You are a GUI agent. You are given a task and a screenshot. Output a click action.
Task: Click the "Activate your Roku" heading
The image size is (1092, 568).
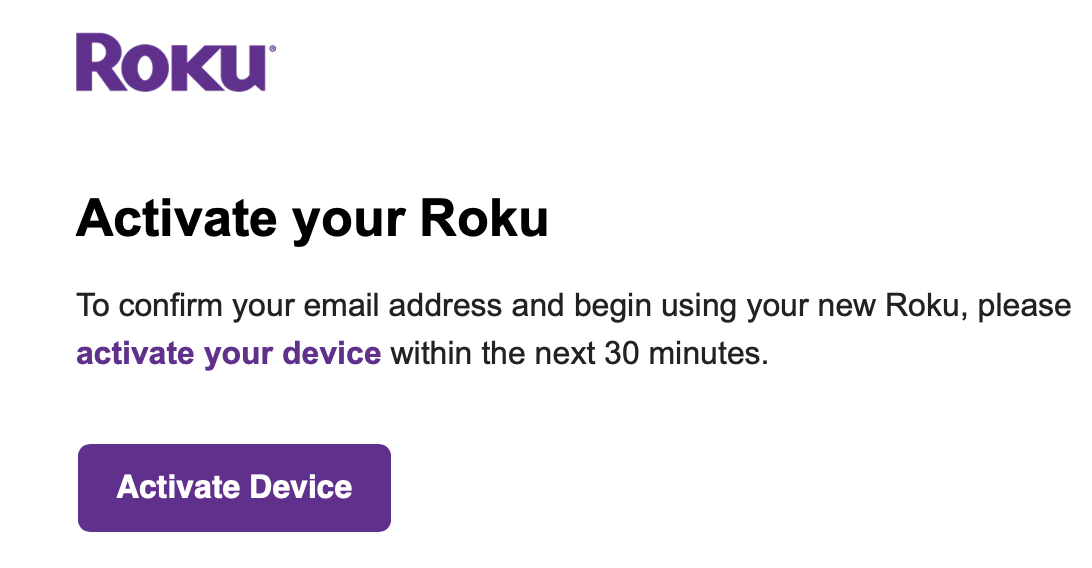click(312, 219)
